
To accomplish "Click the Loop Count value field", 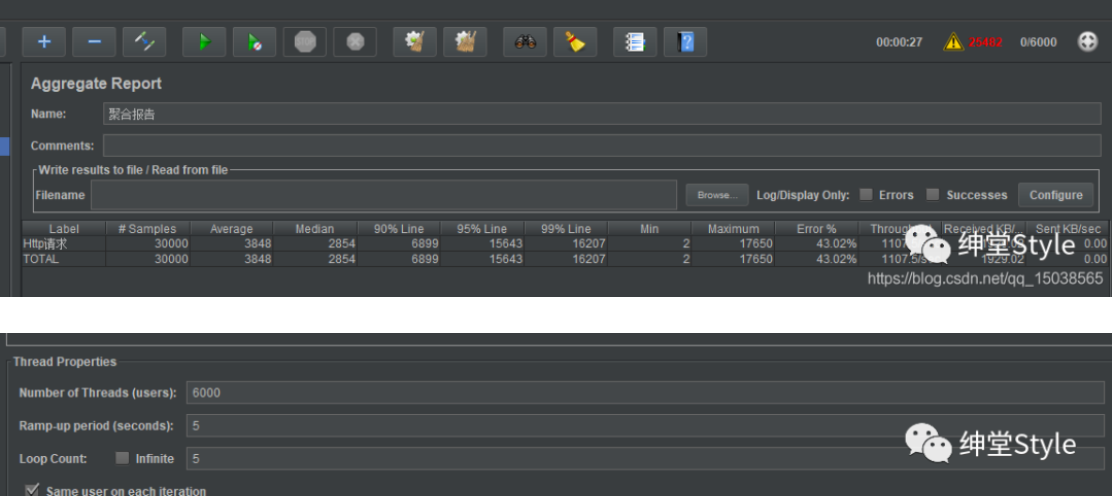I will click(645, 458).
